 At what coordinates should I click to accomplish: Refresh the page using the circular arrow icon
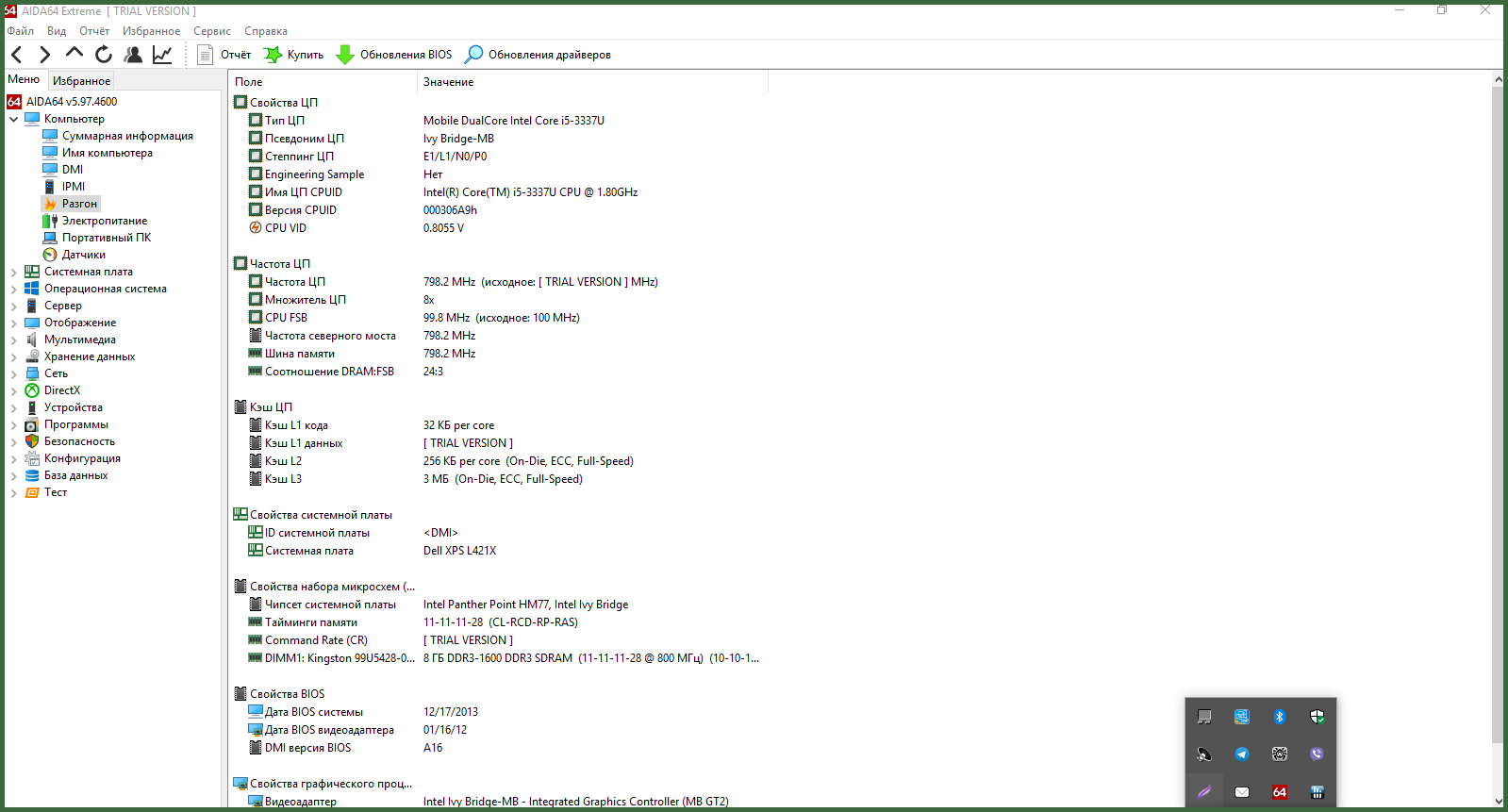coord(104,55)
